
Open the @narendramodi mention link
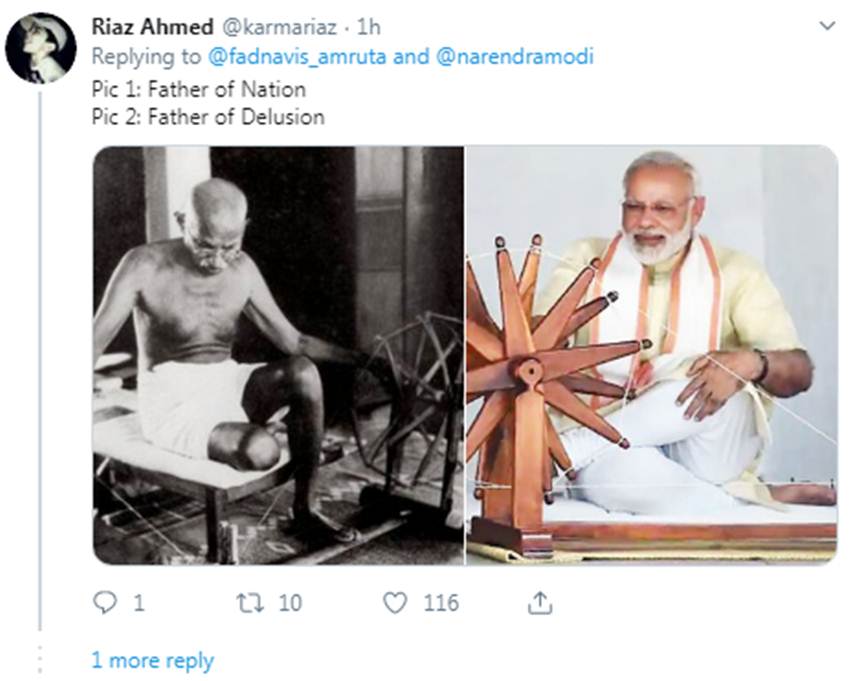[x=515, y=57]
